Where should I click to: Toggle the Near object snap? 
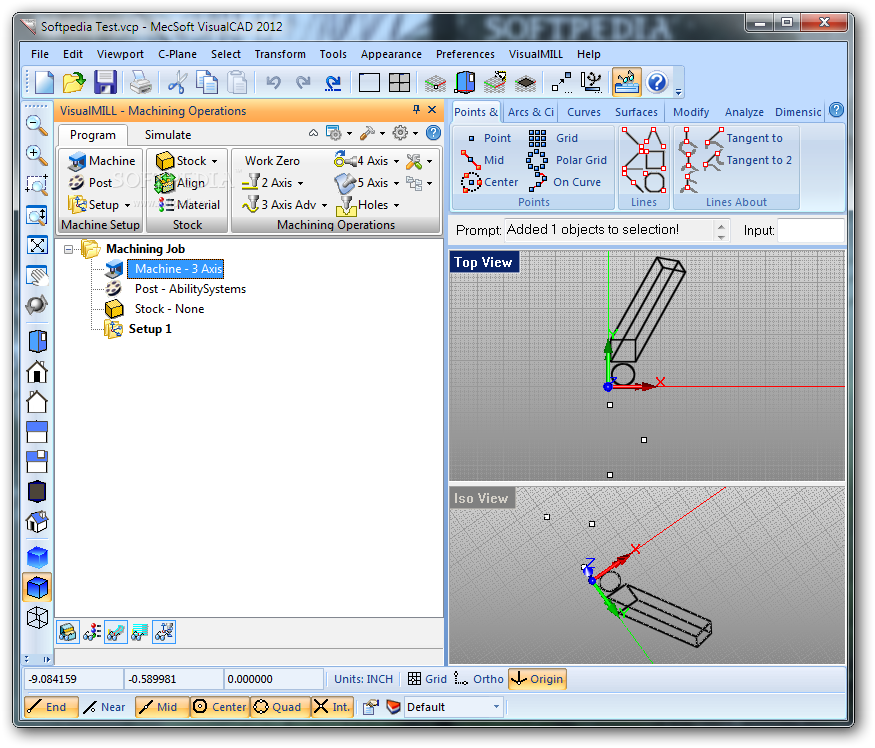point(105,707)
